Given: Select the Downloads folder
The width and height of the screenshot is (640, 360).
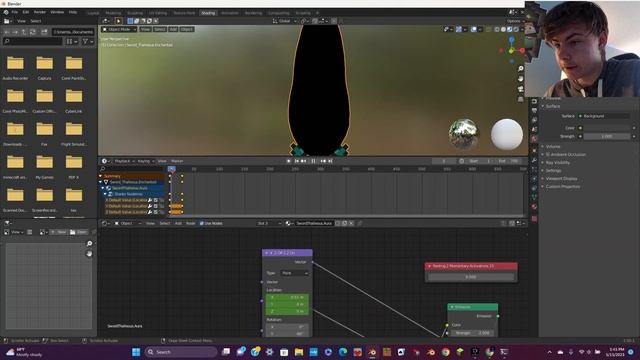Looking at the screenshot, I should 16,133.
